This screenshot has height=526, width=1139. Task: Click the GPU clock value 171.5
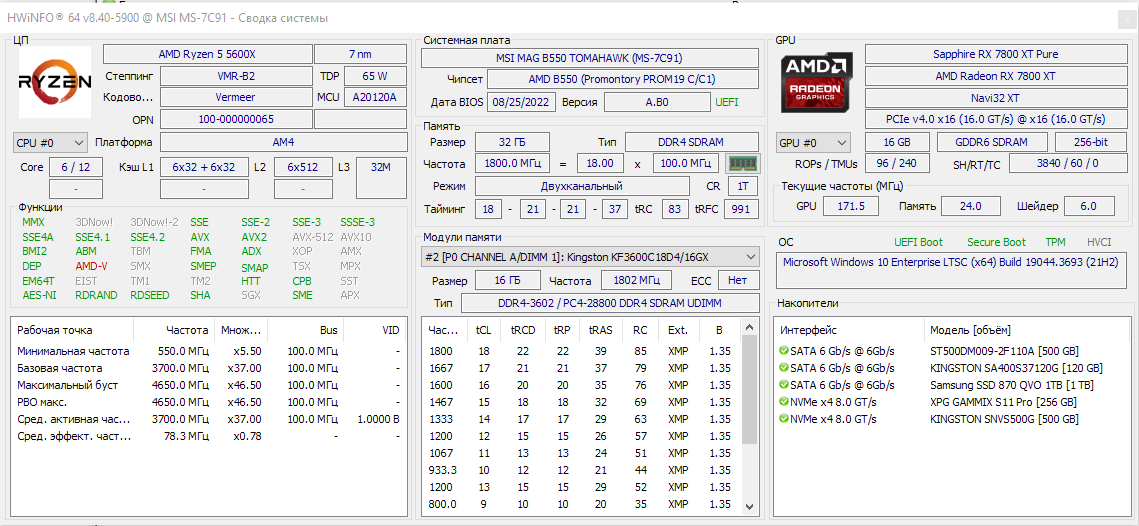pyautogui.click(x=851, y=206)
